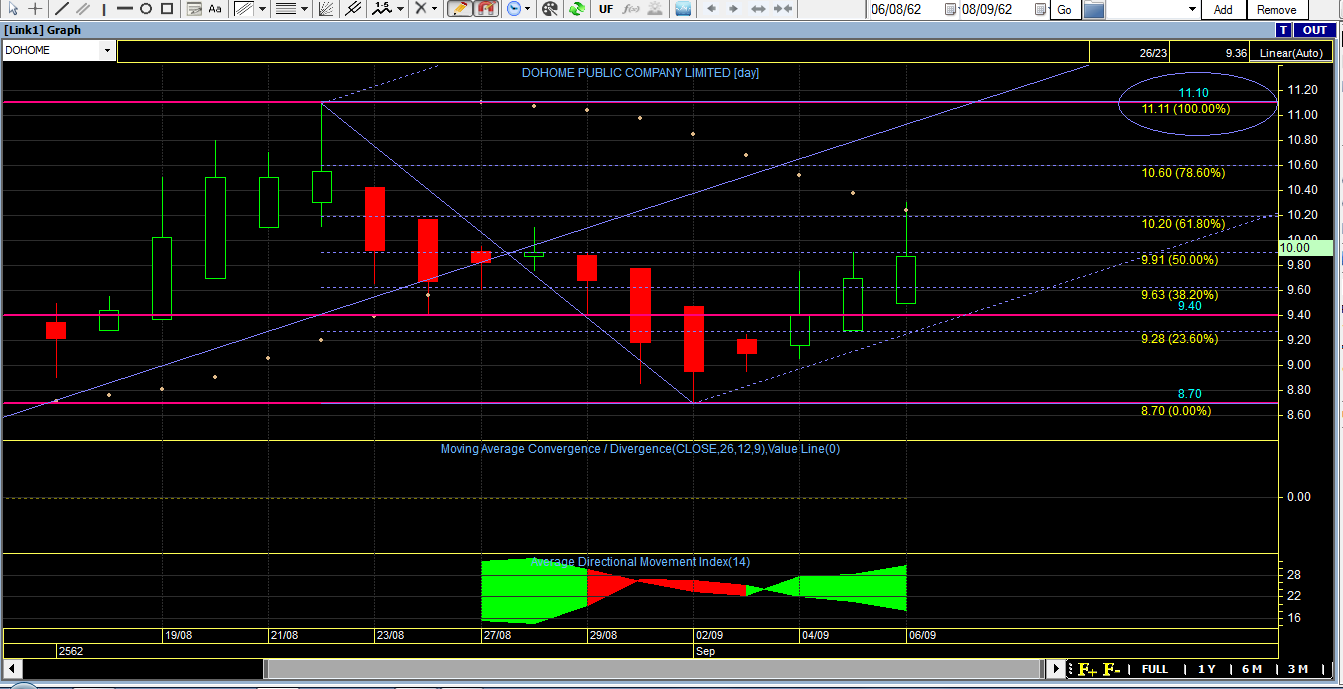Viewport: 1343px width, 689px height.
Task: Open the saved template combo box
Action: pyautogui.click(x=1153, y=9)
